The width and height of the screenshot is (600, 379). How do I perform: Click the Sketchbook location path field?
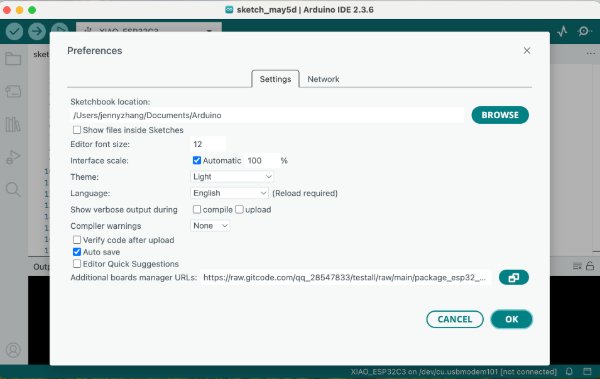(267, 115)
